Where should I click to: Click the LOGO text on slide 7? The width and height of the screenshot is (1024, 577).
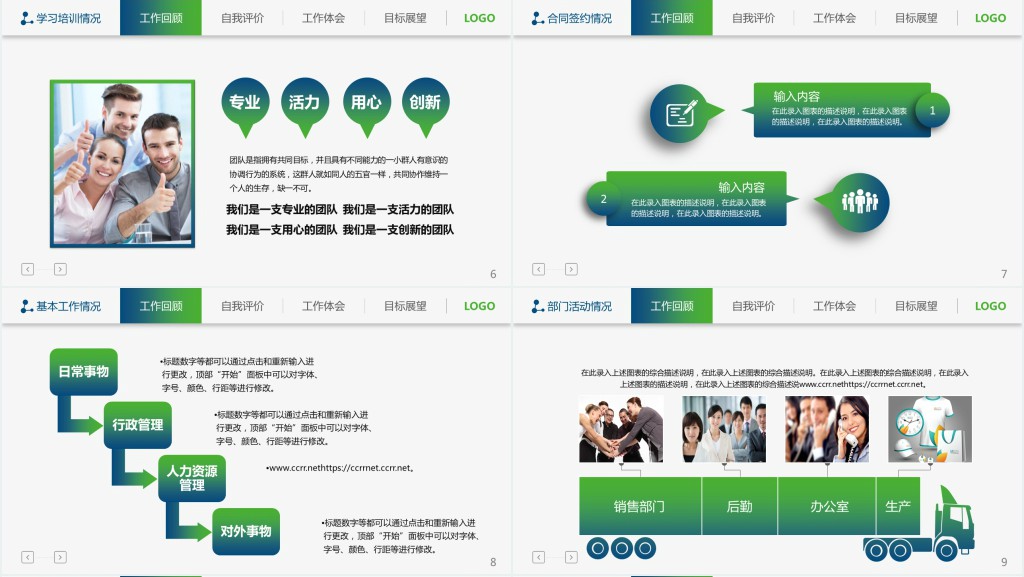pyautogui.click(x=990, y=18)
